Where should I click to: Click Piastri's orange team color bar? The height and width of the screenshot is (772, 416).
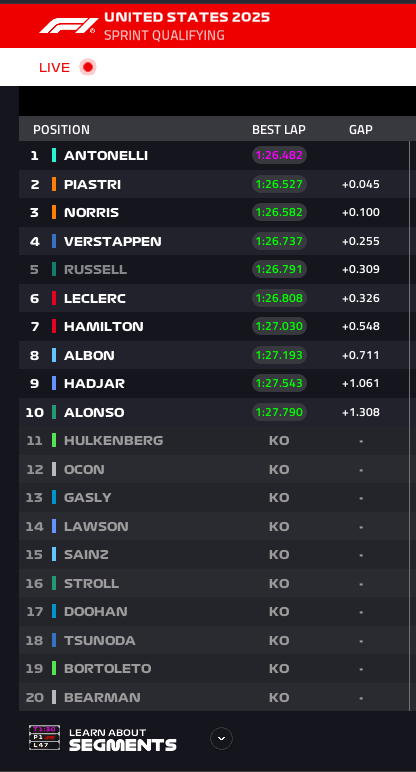tap(54, 184)
